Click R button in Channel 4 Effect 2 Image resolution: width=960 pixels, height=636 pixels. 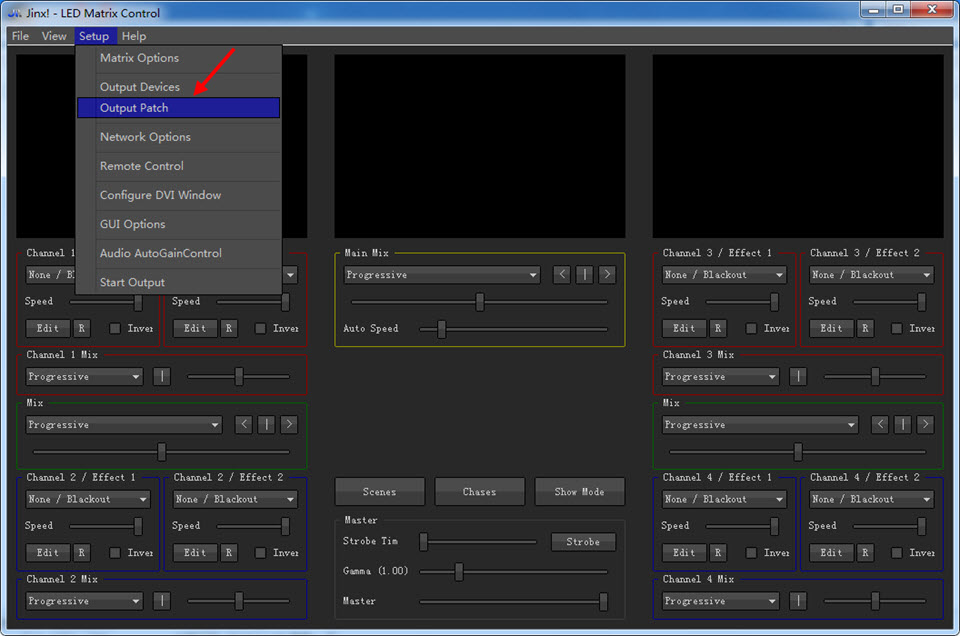coord(864,553)
